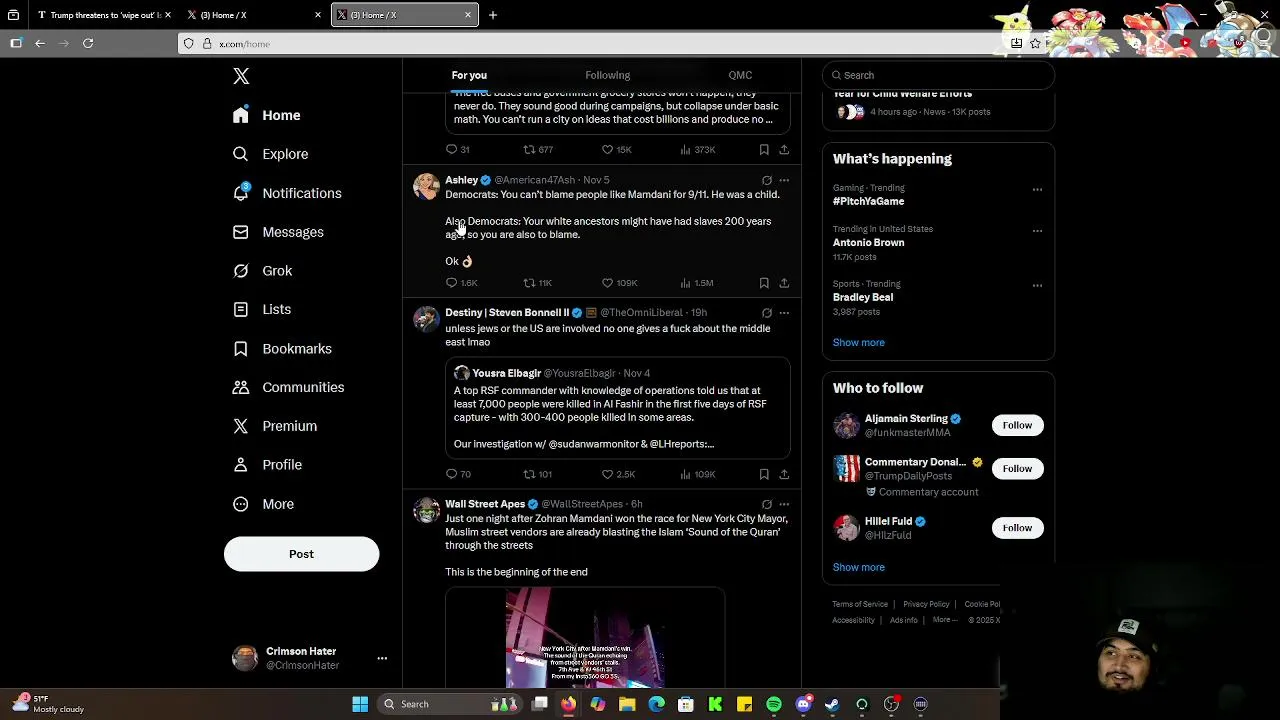Open Spotify from taskbar
This screenshot has height=720, width=1280.
(x=774, y=704)
